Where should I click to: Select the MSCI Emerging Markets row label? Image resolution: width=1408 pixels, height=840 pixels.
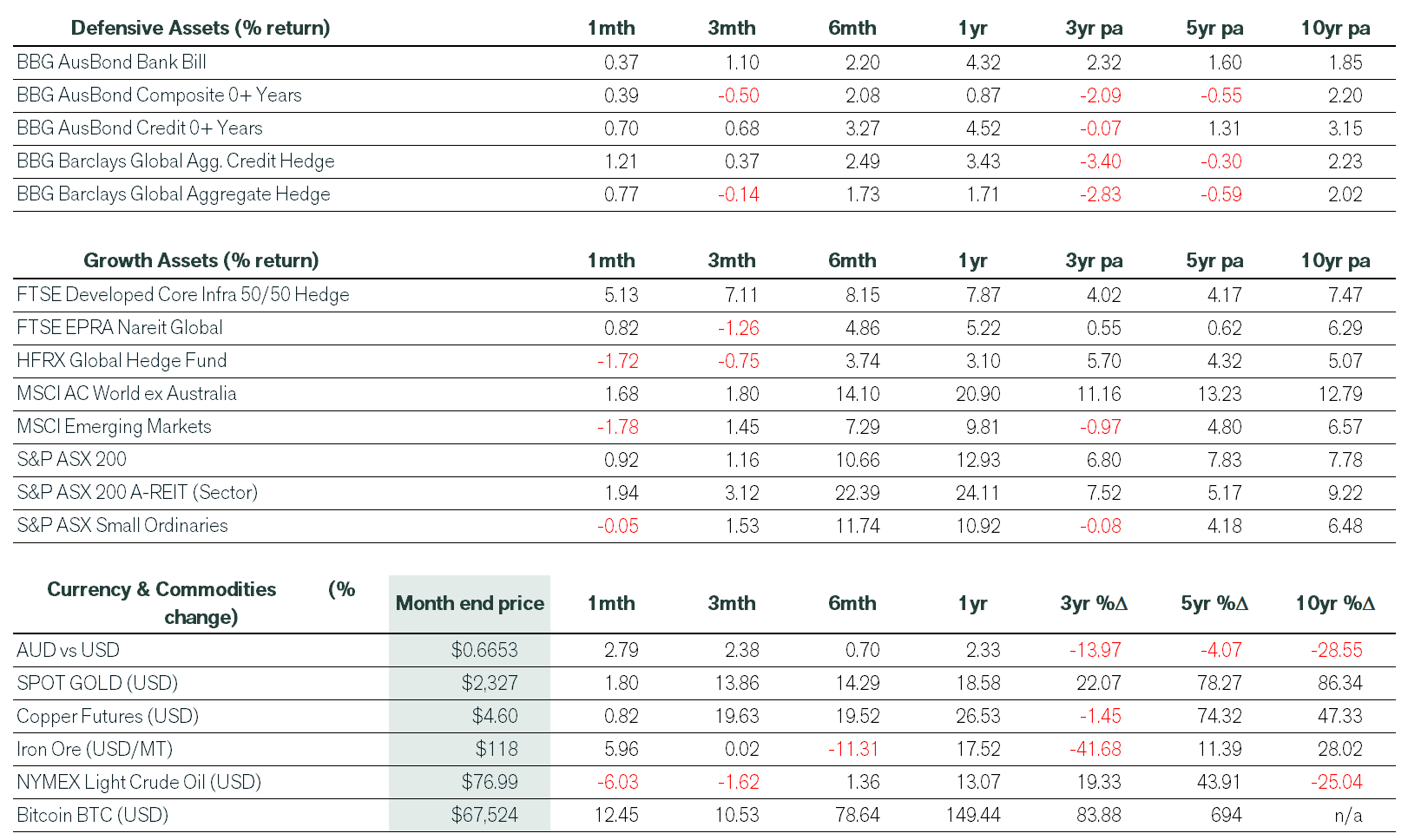tap(114, 427)
